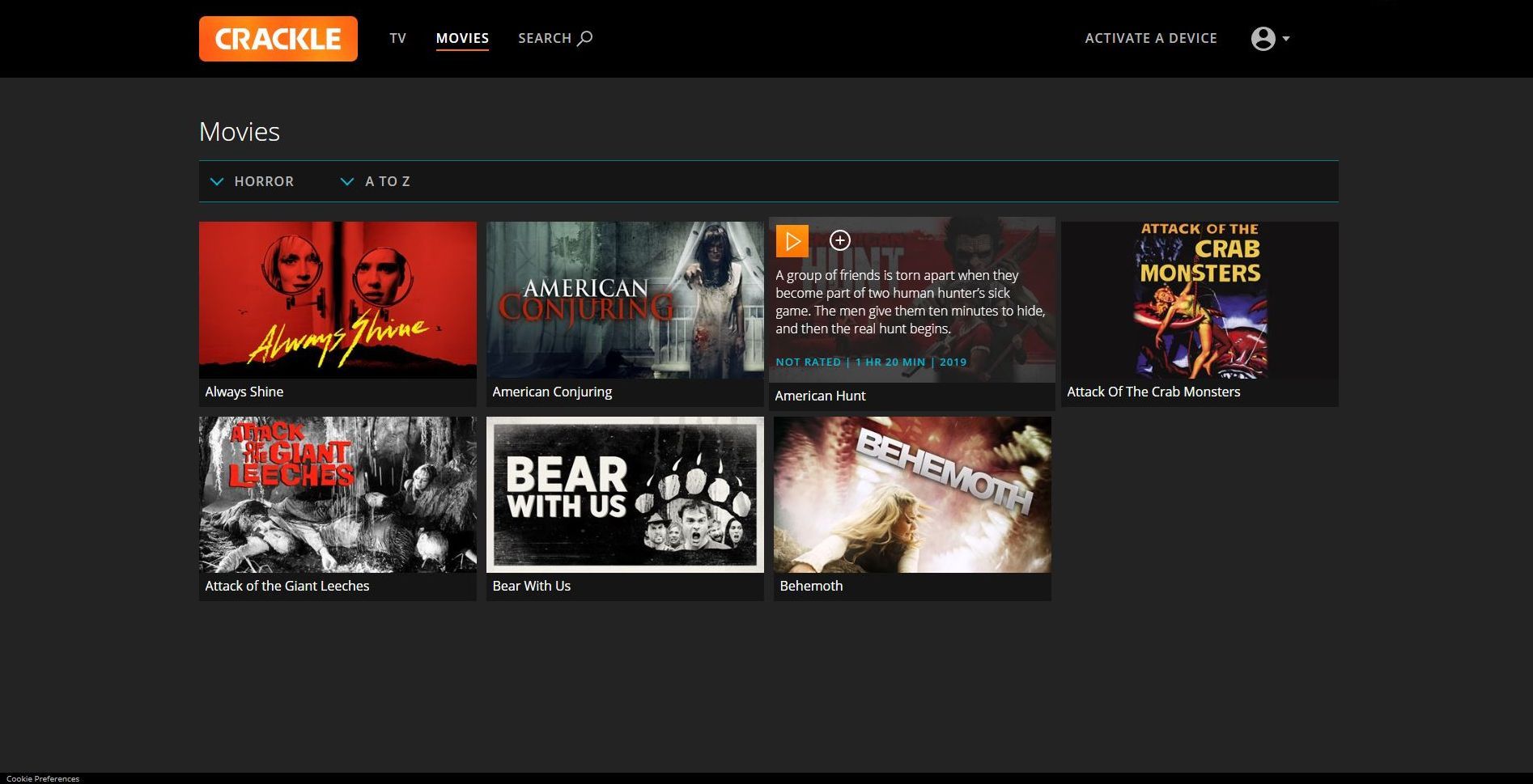The height and width of the screenshot is (784, 1533).
Task: Click the Always Shine title text
Action: [x=244, y=392]
